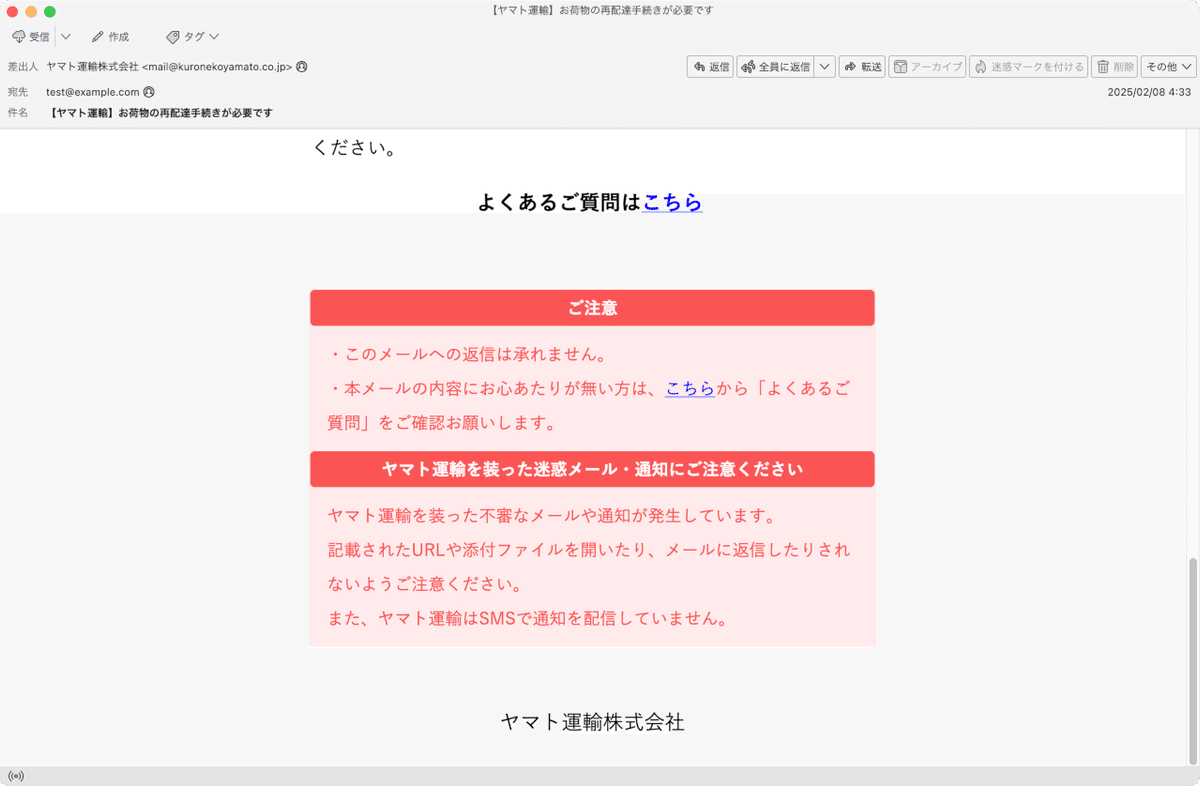Click the ヤマト運輸株式会社 footer text

click(x=593, y=722)
